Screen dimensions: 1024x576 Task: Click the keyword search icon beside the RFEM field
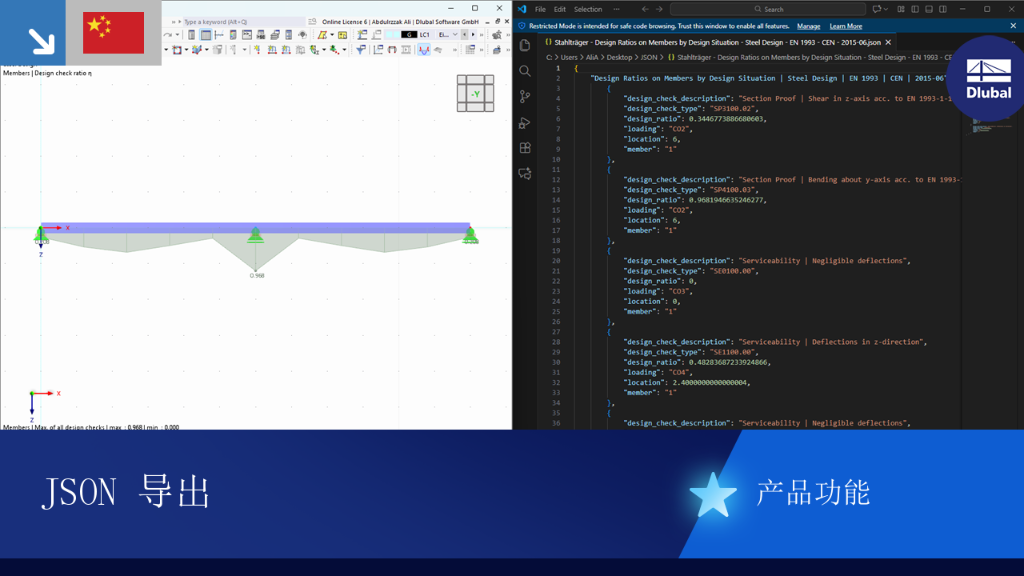312,22
